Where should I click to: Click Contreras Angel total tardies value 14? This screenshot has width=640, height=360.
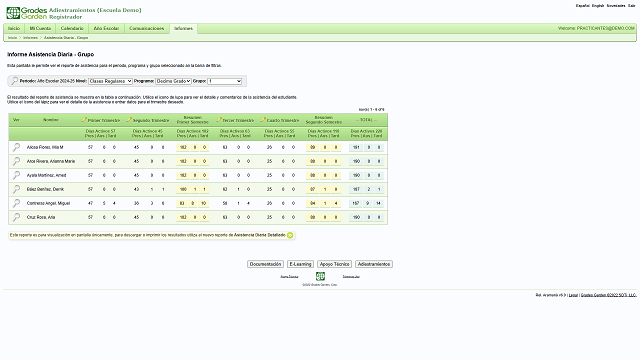click(x=378, y=203)
